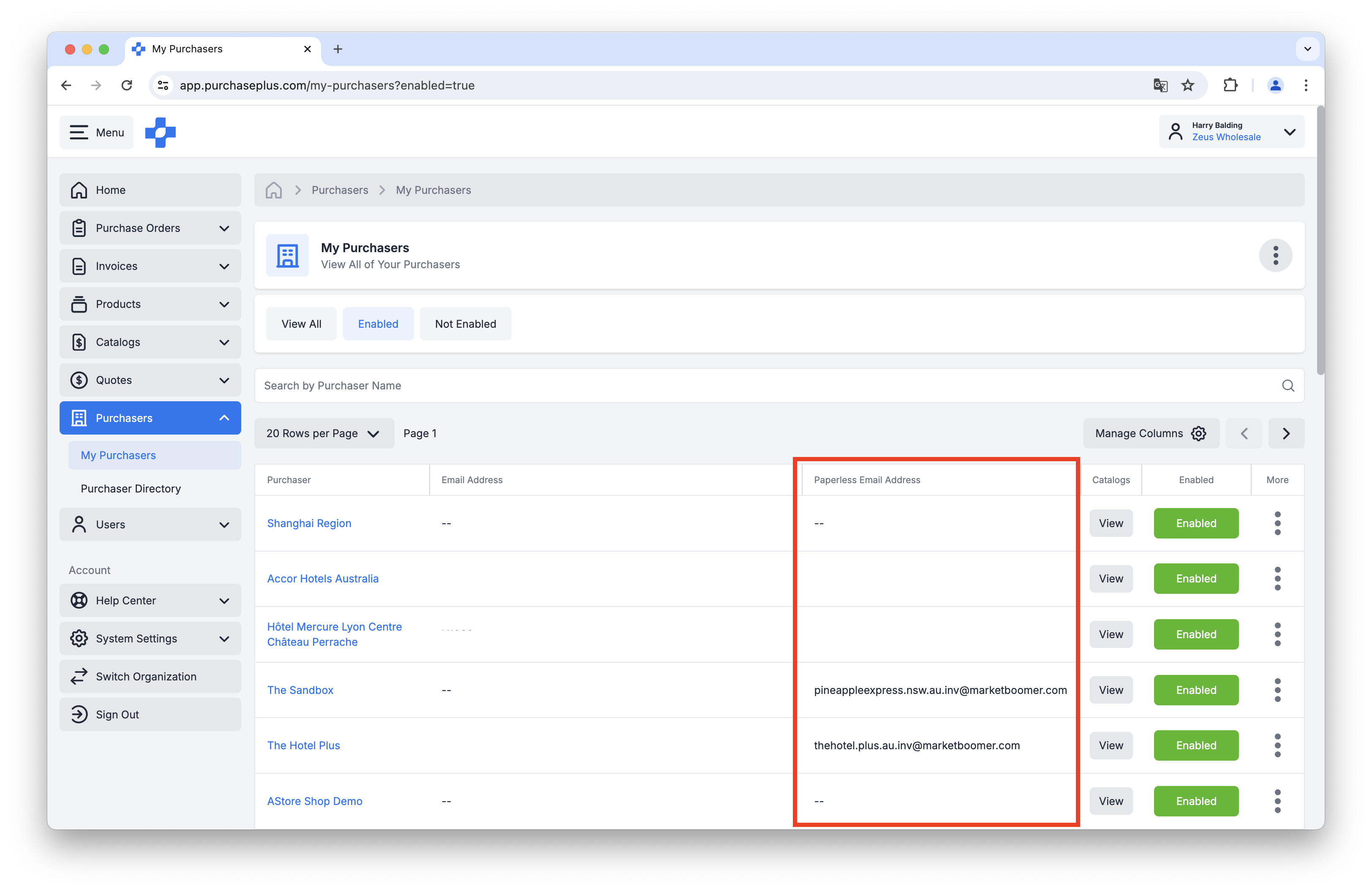Select Purchaser Directory in sidebar
1372x892 pixels.
131,489
